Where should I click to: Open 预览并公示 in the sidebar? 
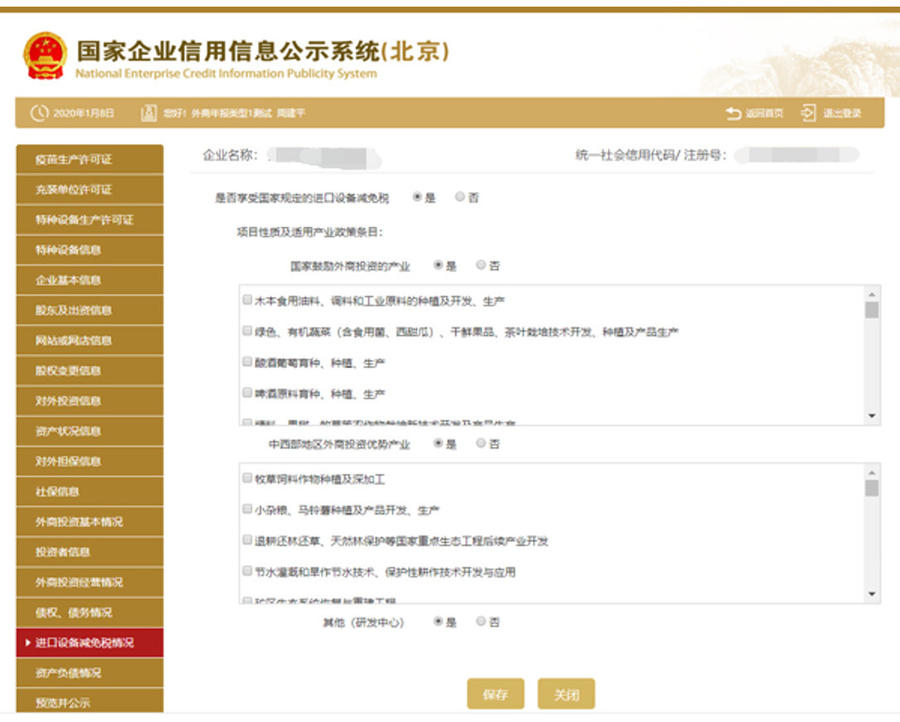(90, 701)
